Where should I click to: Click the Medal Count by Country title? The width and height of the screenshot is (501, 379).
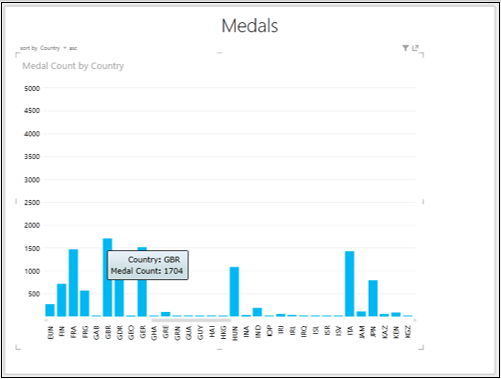[x=73, y=66]
